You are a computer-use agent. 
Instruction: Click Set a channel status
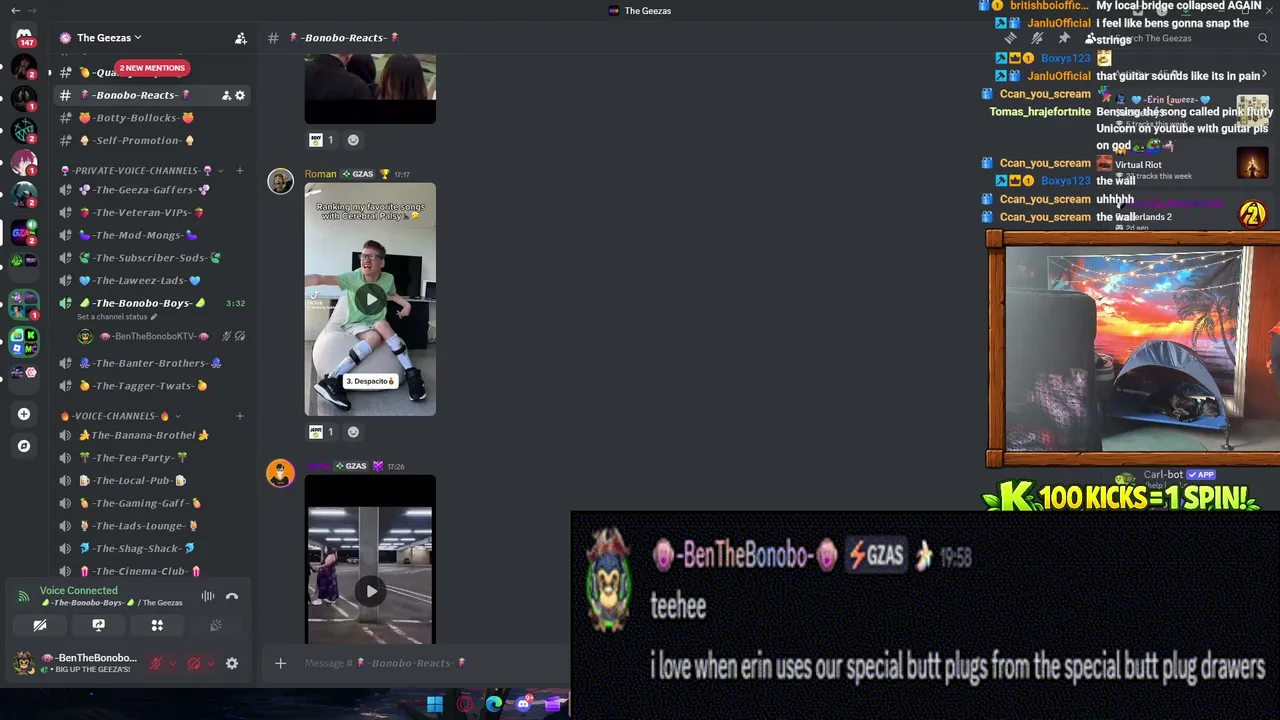coord(112,317)
